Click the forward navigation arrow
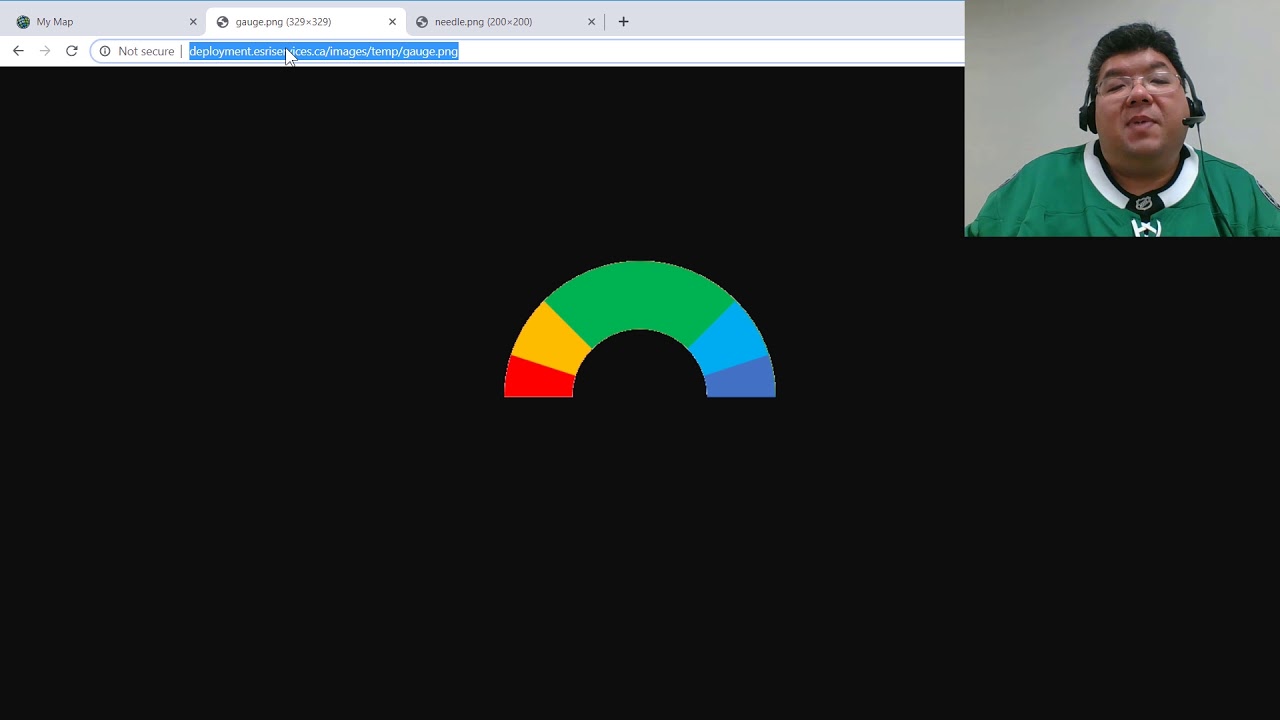The width and height of the screenshot is (1280, 720). click(45, 51)
